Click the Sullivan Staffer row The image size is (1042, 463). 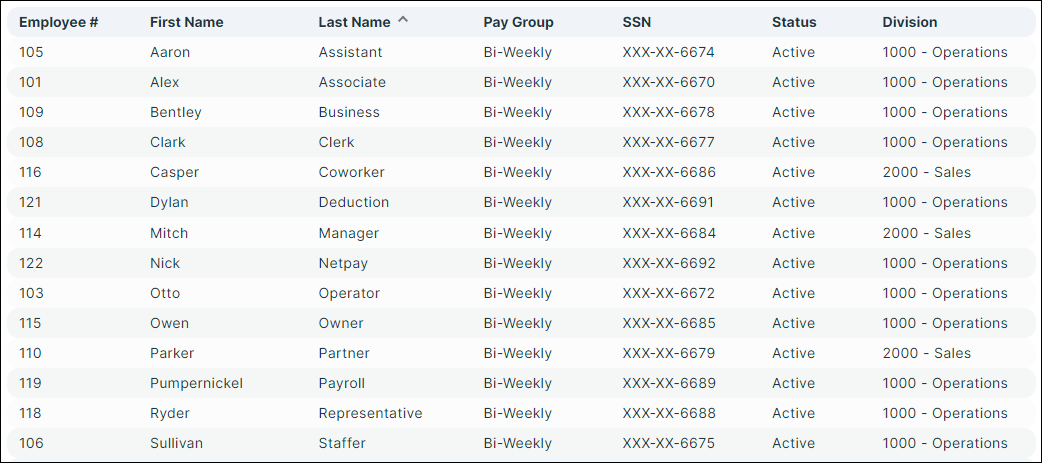[x=521, y=443]
